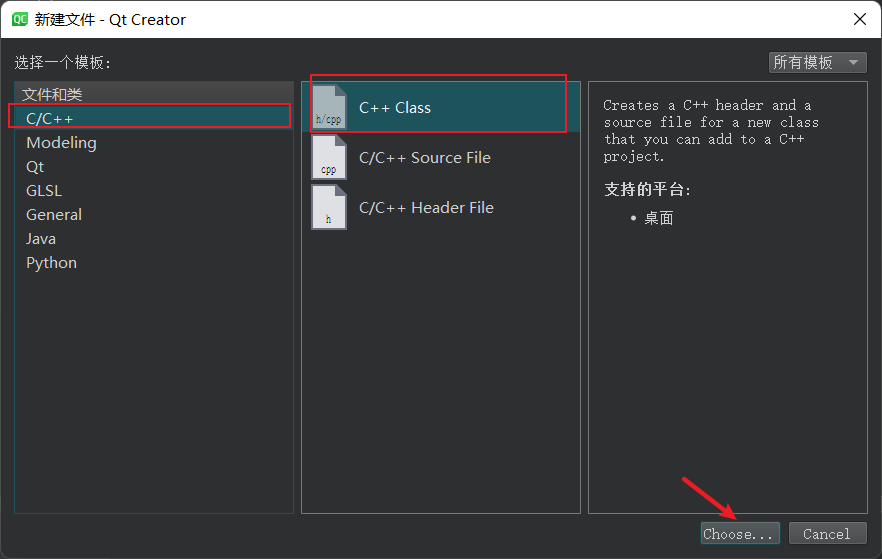Pick the C/C++ Header File template label
Screen dimensions: 882x559
(x=426, y=208)
